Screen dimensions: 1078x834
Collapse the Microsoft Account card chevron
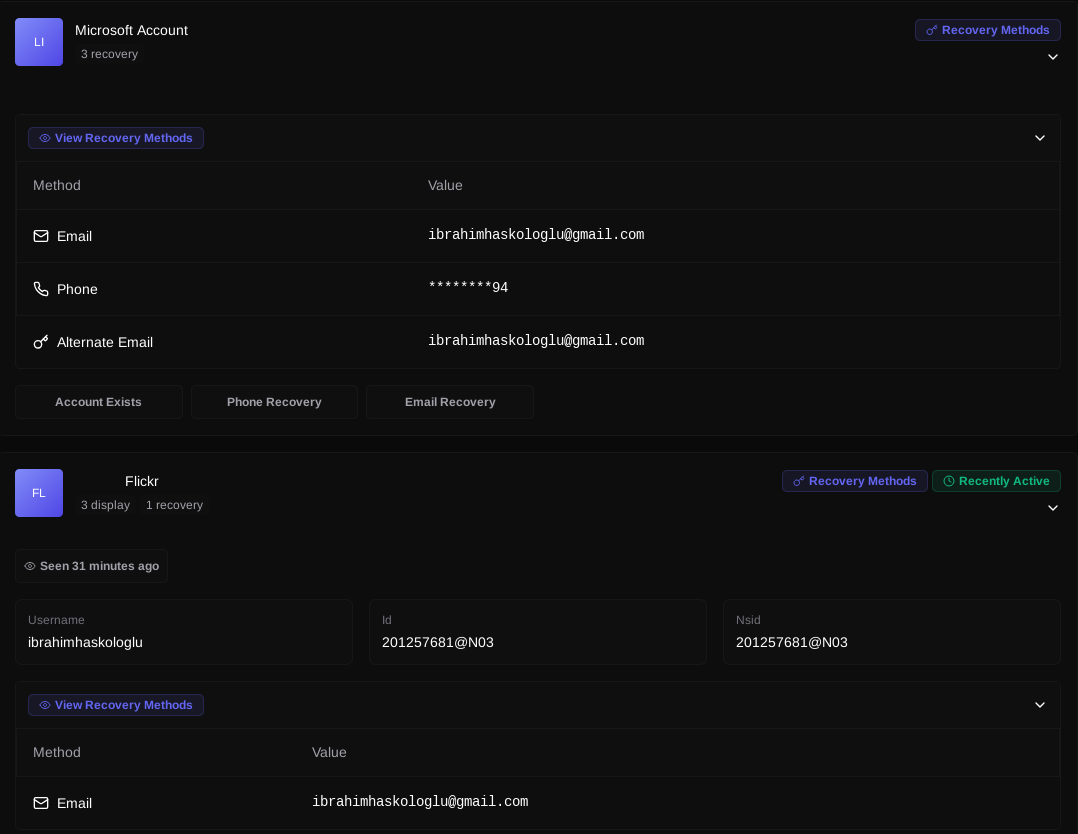pyautogui.click(x=1052, y=57)
